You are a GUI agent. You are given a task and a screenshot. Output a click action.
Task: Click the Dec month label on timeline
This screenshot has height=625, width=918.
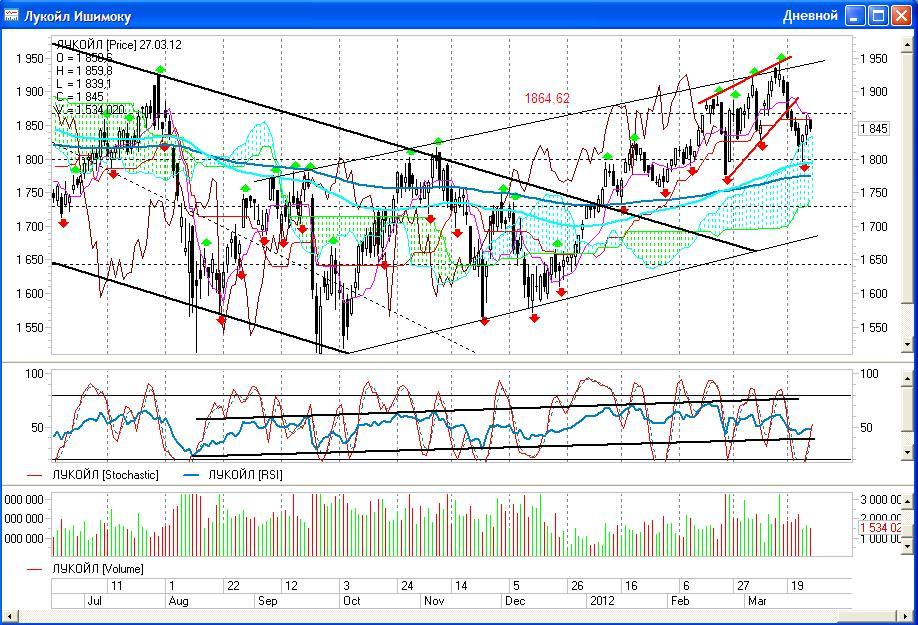pos(515,601)
